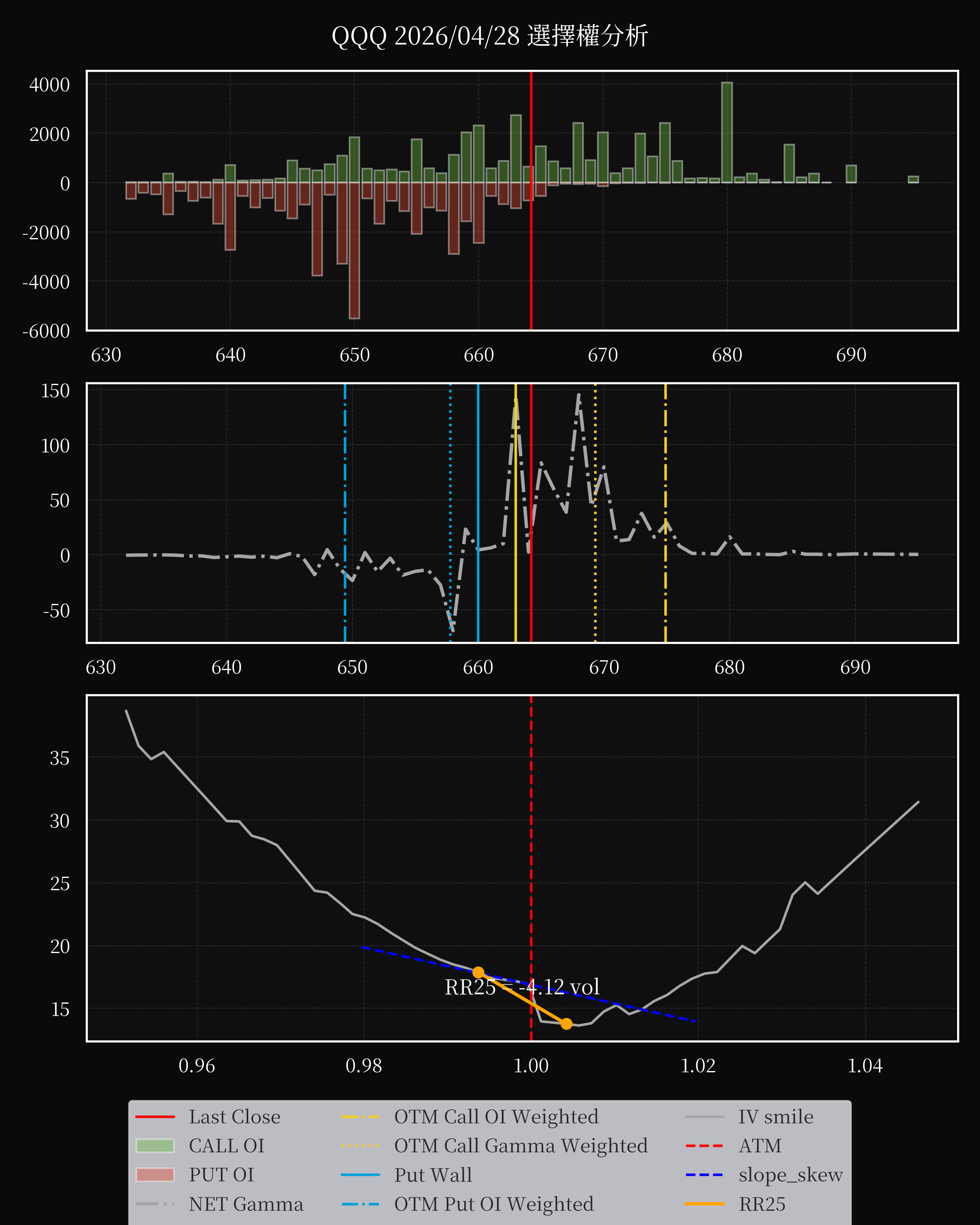This screenshot has height=1225, width=980.
Task: Click the RR25 legend label
Action: (762, 1204)
